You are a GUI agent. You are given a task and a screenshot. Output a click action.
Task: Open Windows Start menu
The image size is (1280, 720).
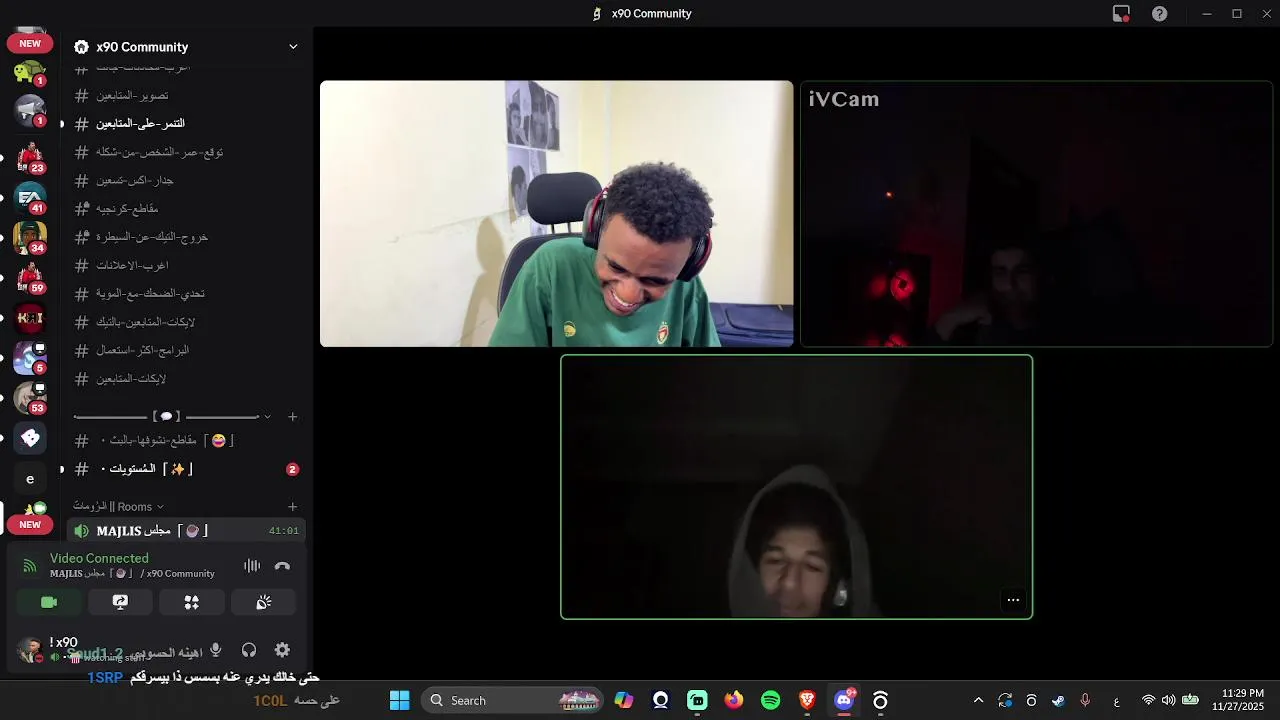399,700
